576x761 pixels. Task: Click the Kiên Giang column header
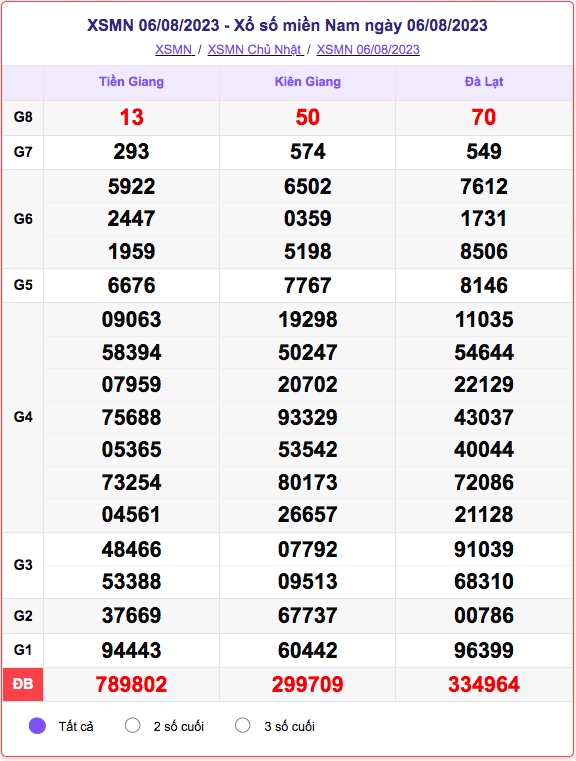point(308,82)
